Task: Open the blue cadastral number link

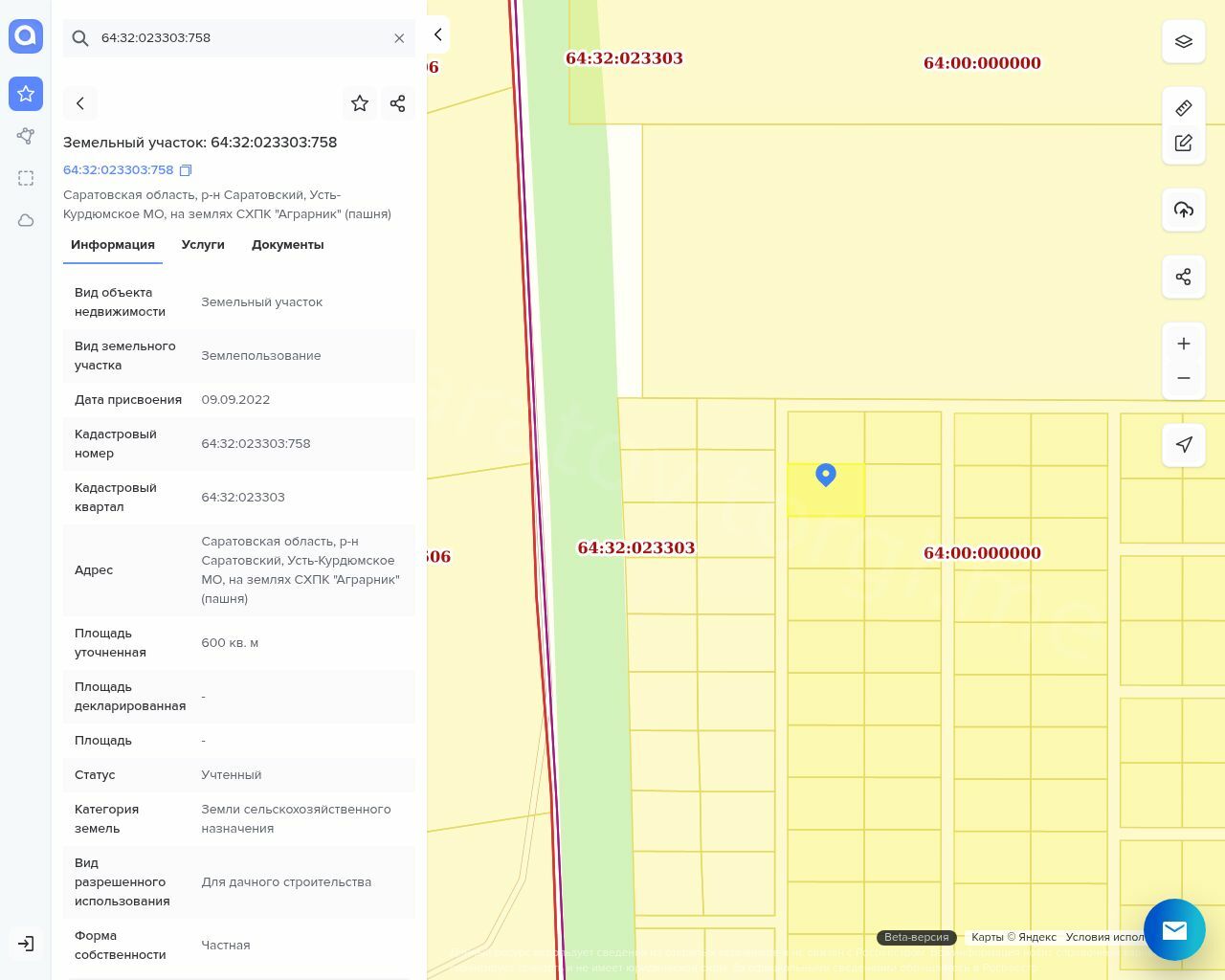Action: 118,170
